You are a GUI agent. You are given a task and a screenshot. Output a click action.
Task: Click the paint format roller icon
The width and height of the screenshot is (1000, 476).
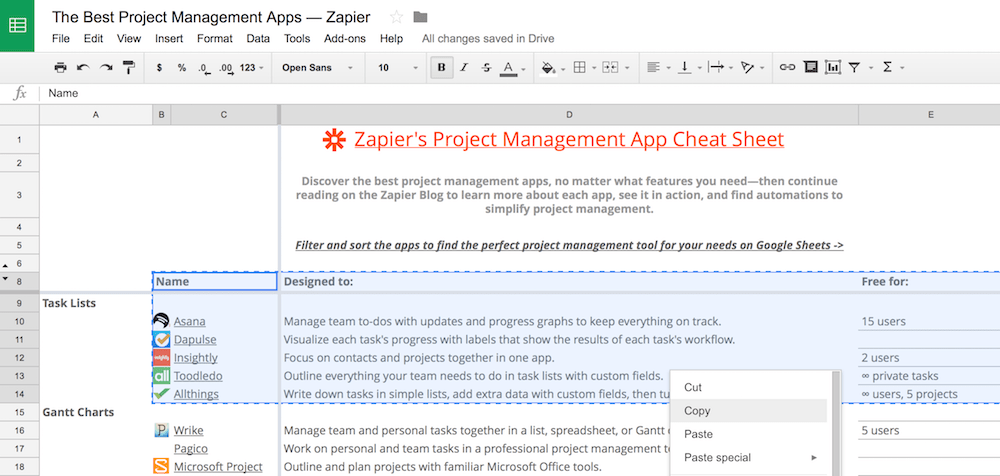[x=128, y=68]
